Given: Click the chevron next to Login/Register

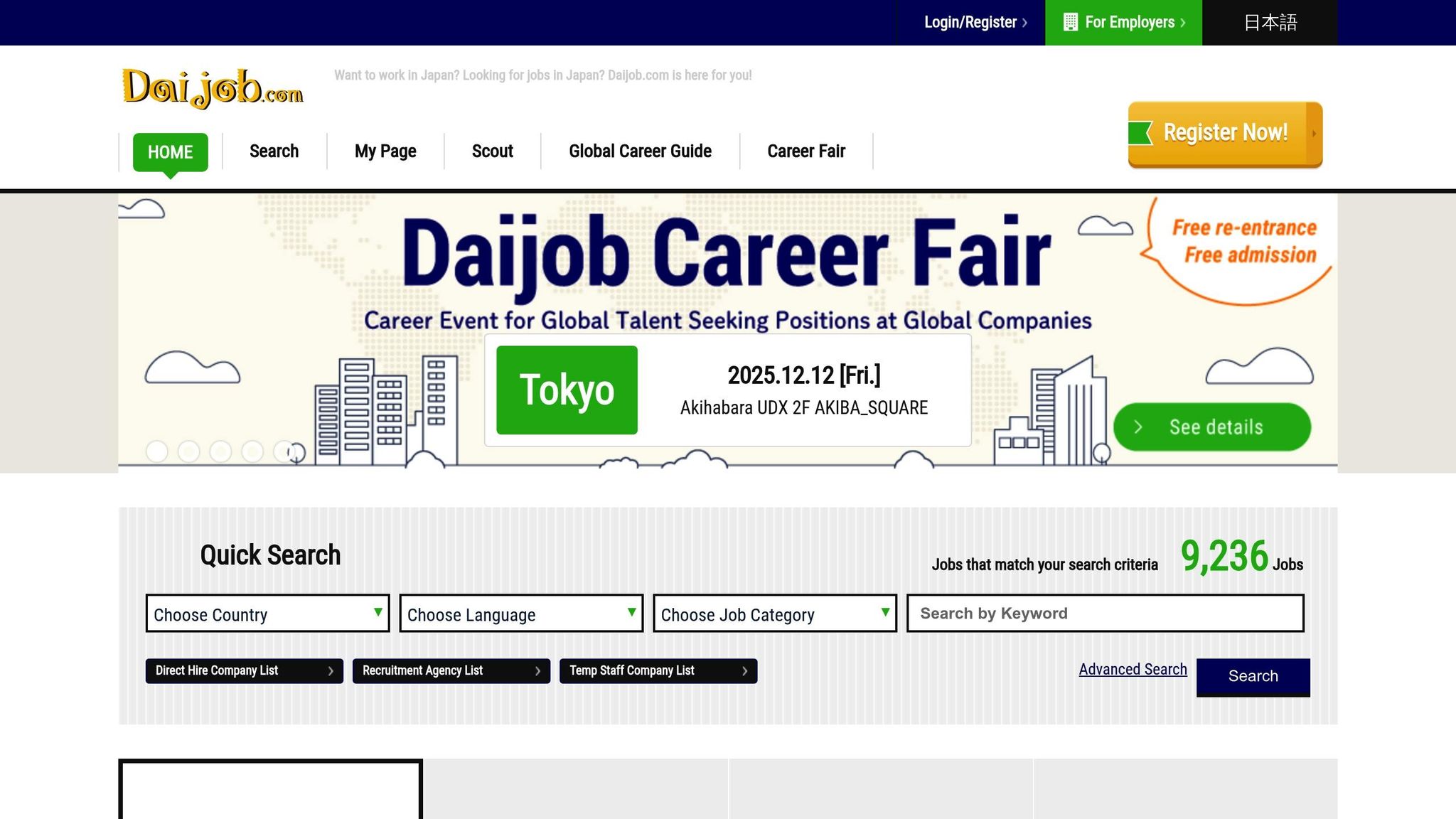Looking at the screenshot, I should pos(1026,22).
